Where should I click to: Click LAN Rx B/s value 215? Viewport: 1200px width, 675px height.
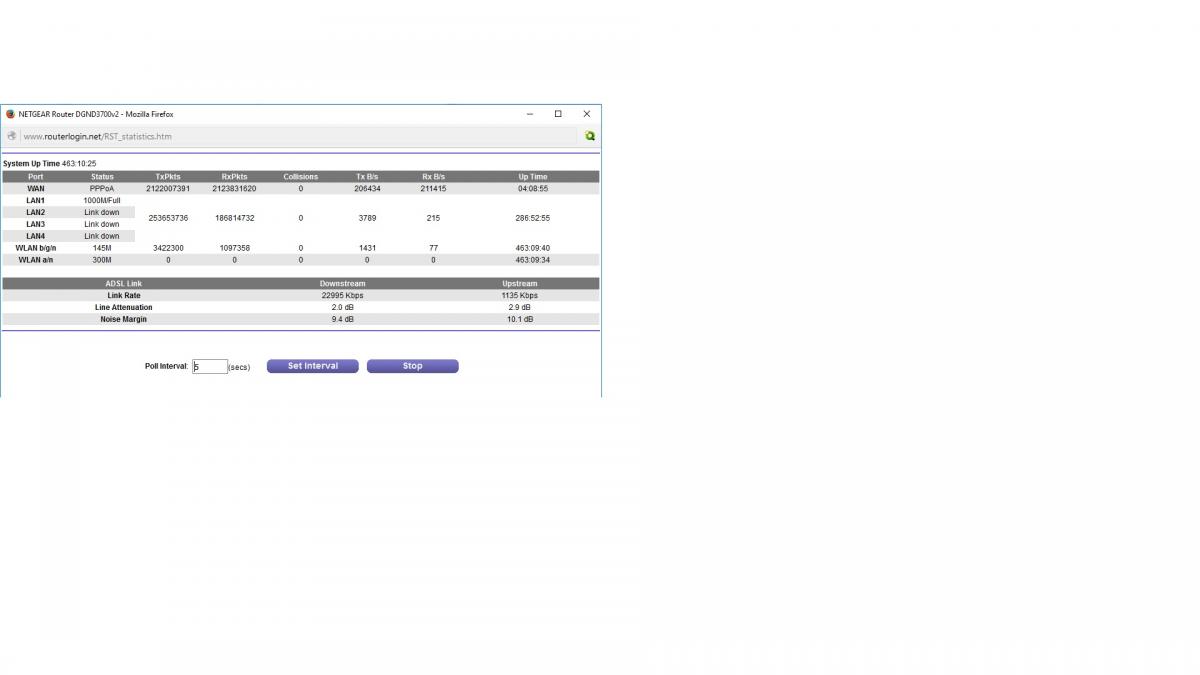click(x=434, y=218)
